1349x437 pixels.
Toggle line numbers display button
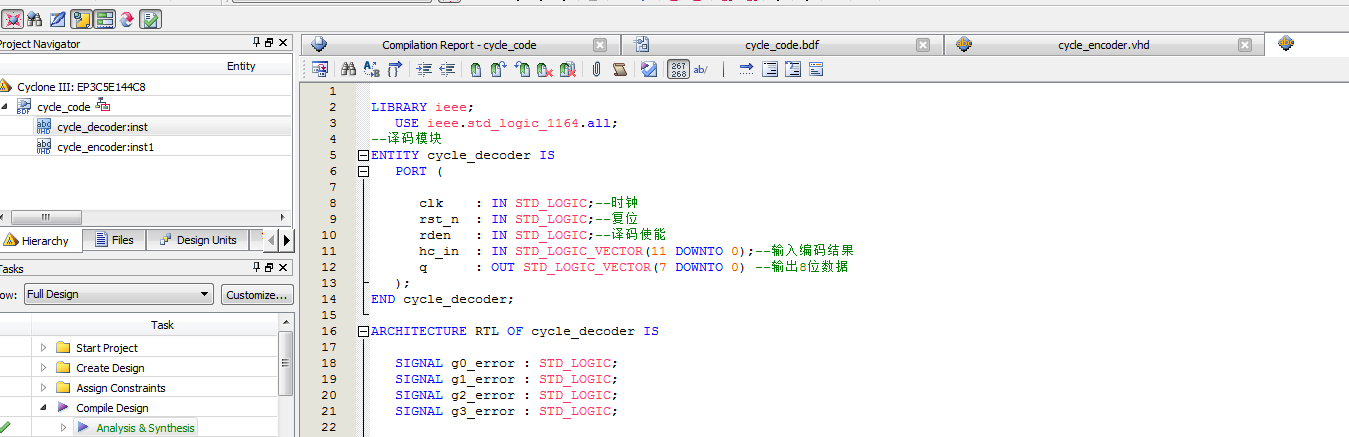(x=678, y=69)
